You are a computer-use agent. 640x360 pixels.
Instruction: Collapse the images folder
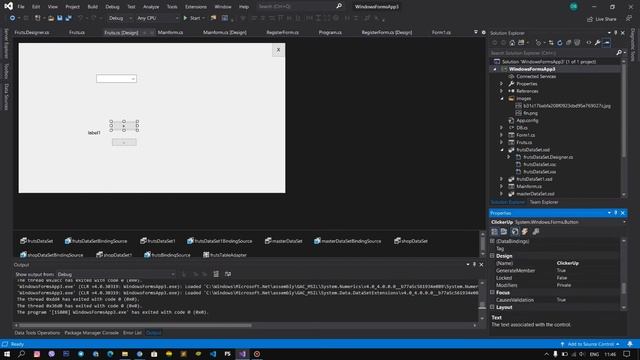pyautogui.click(x=502, y=98)
